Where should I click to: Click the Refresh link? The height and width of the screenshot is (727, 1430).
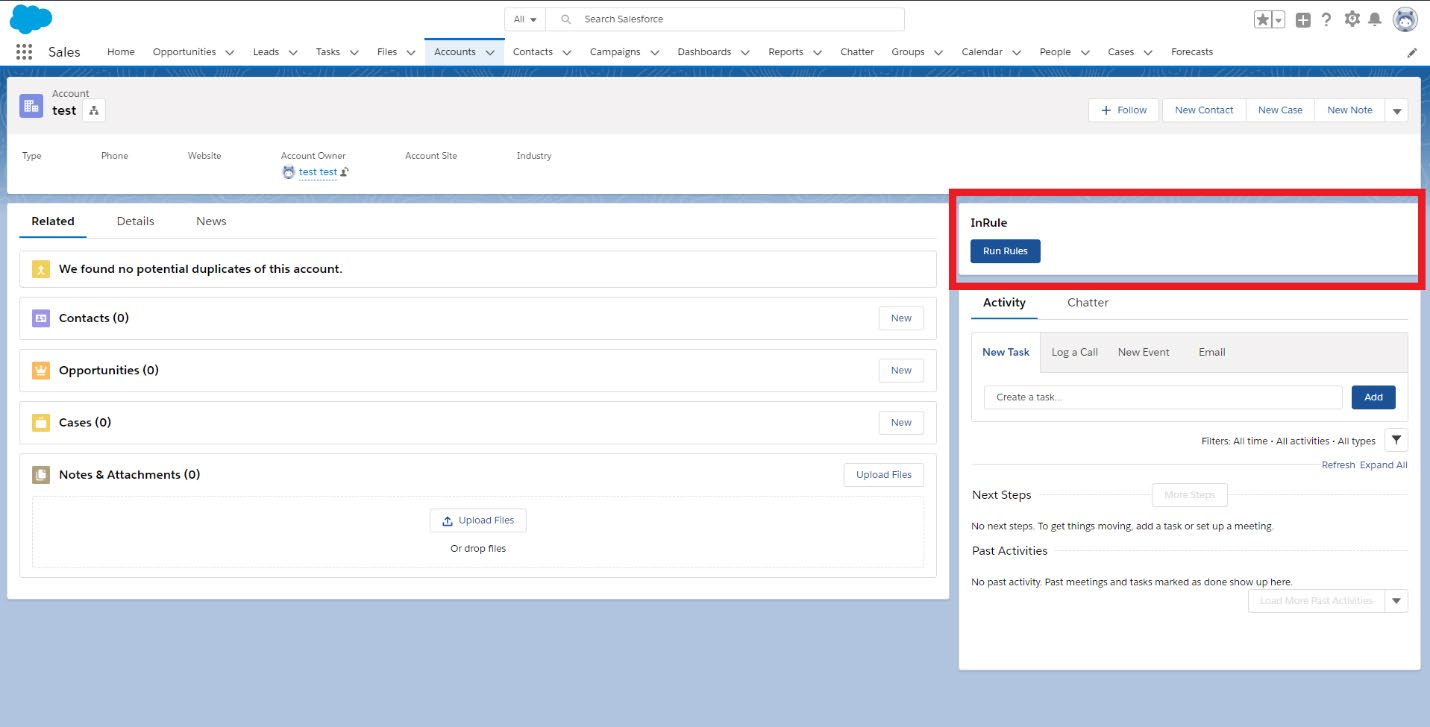(x=1338, y=465)
